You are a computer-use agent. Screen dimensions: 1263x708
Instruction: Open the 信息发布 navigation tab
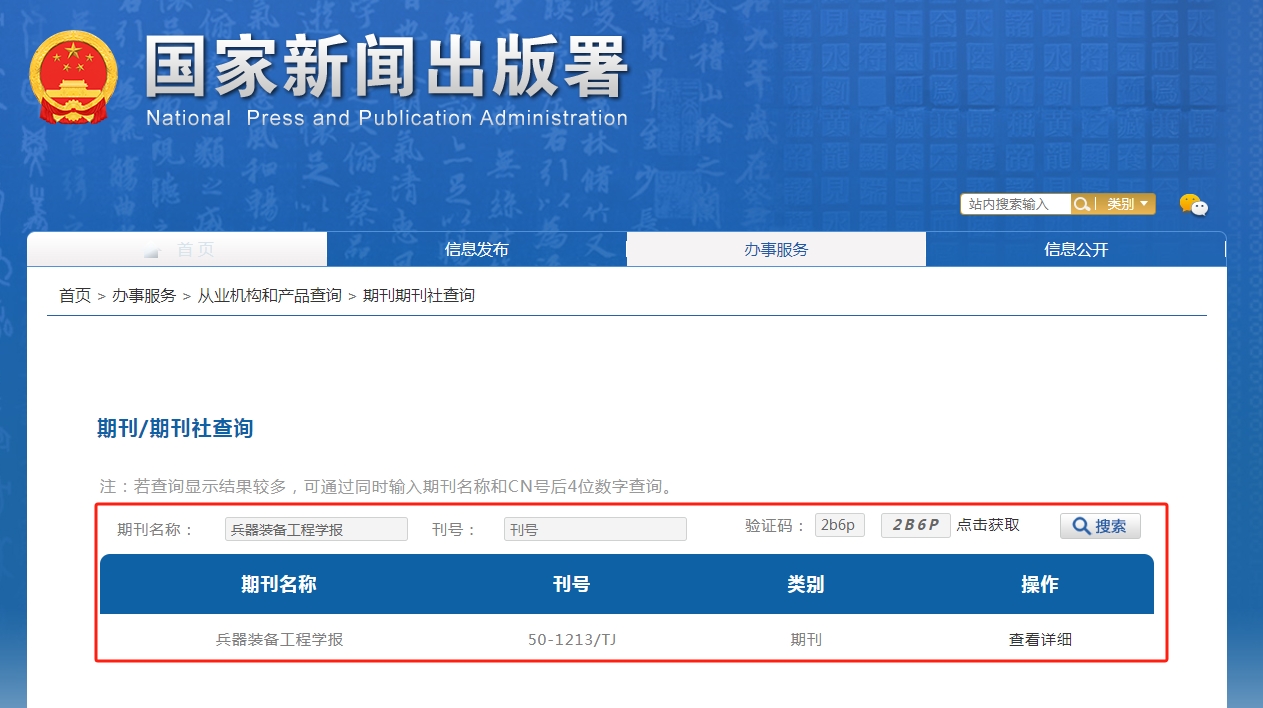click(476, 249)
